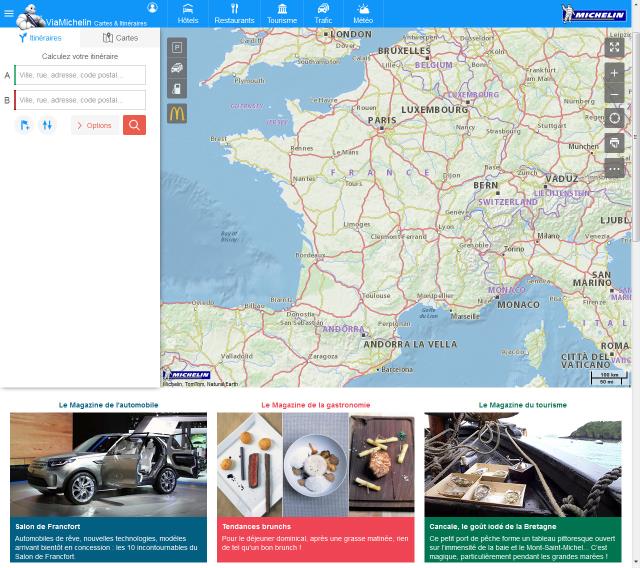This screenshot has width=640, height=568.
Task: Click the Michelin logo in header
Action: point(593,14)
